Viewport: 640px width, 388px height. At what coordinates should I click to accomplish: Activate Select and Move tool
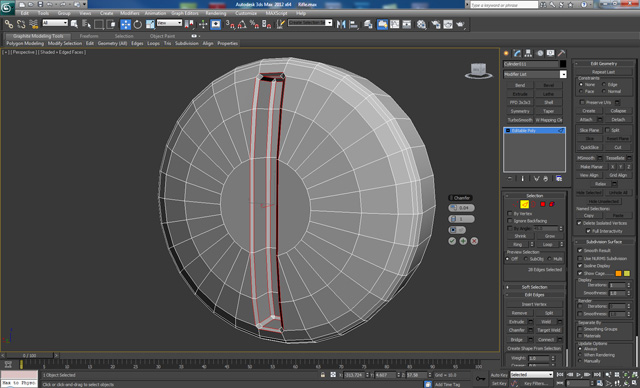125,24
